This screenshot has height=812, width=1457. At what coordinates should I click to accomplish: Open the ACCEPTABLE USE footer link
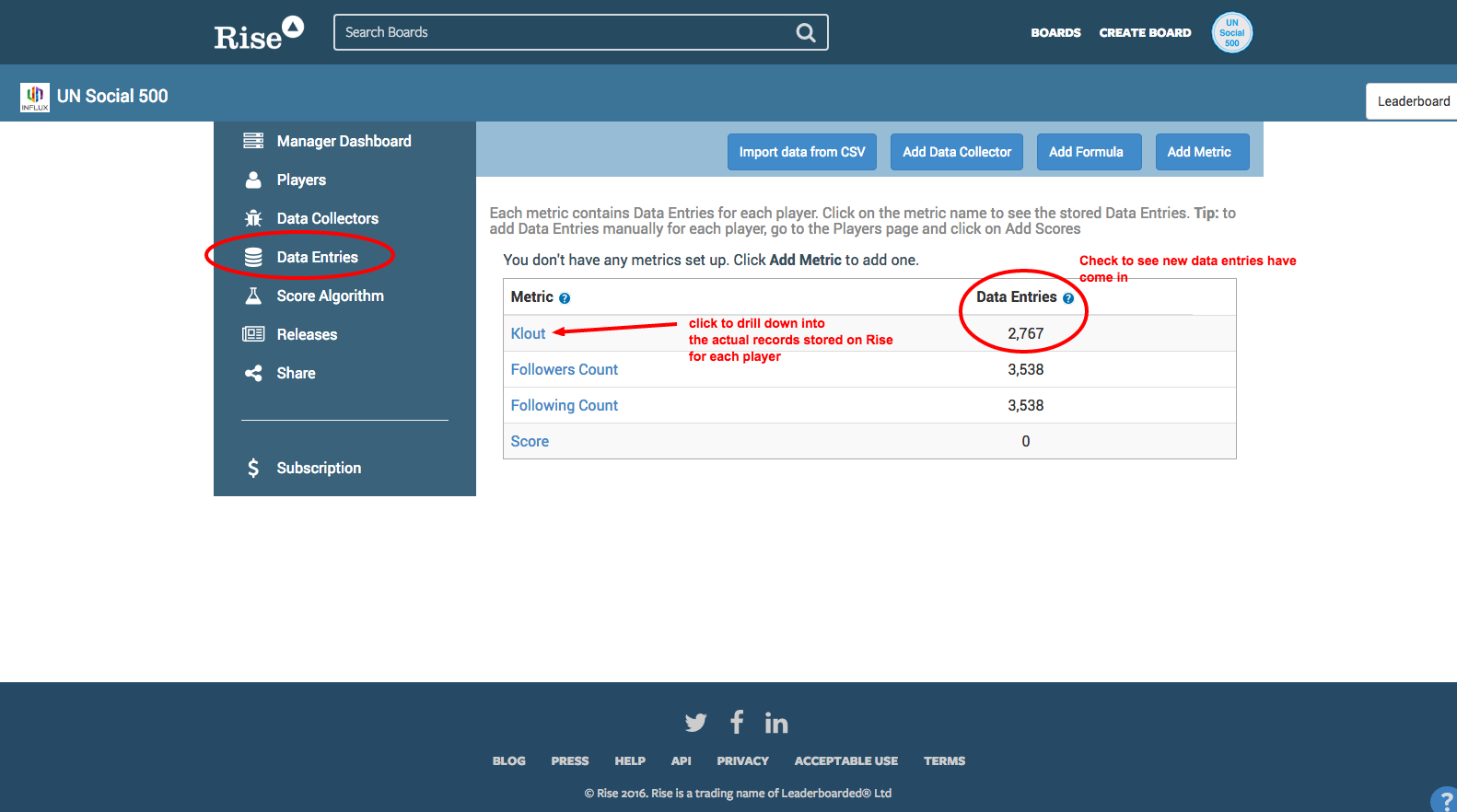[846, 760]
